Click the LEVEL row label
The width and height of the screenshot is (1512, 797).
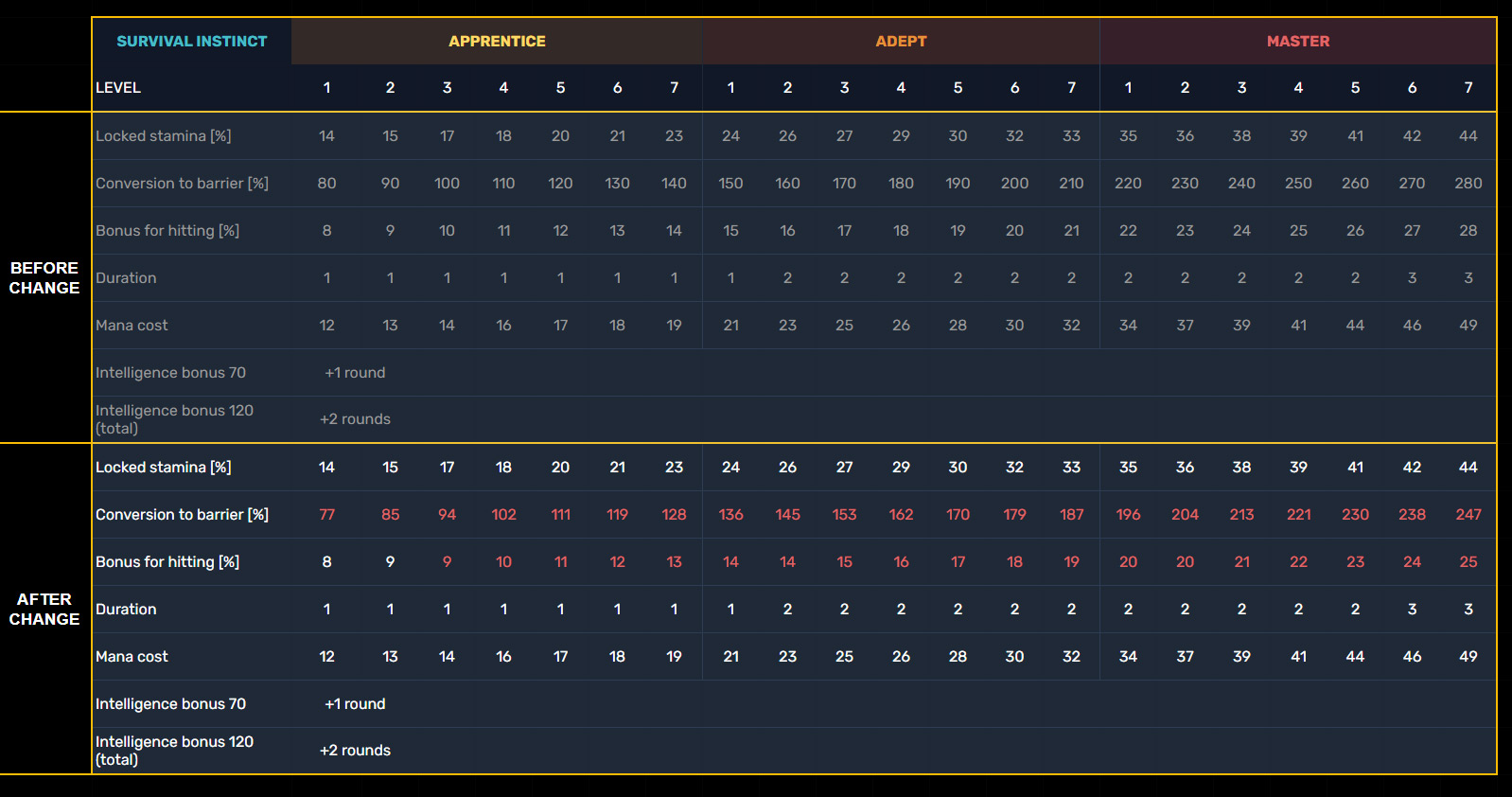[118, 88]
